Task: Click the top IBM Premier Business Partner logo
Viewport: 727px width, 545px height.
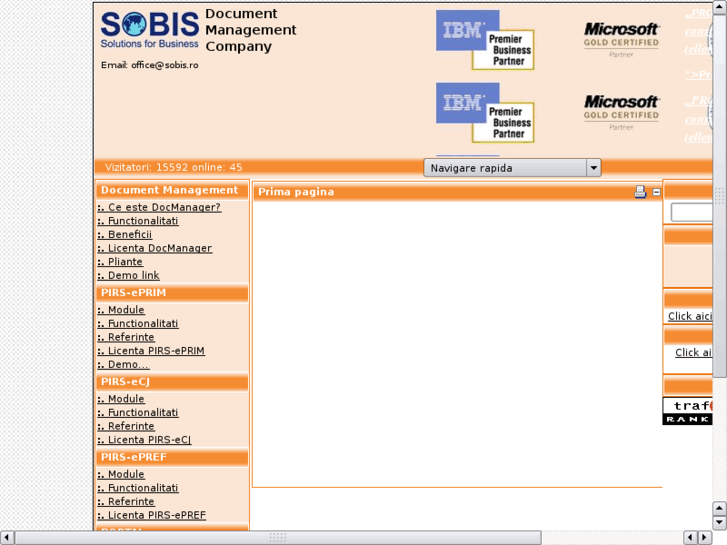Action: tap(485, 40)
